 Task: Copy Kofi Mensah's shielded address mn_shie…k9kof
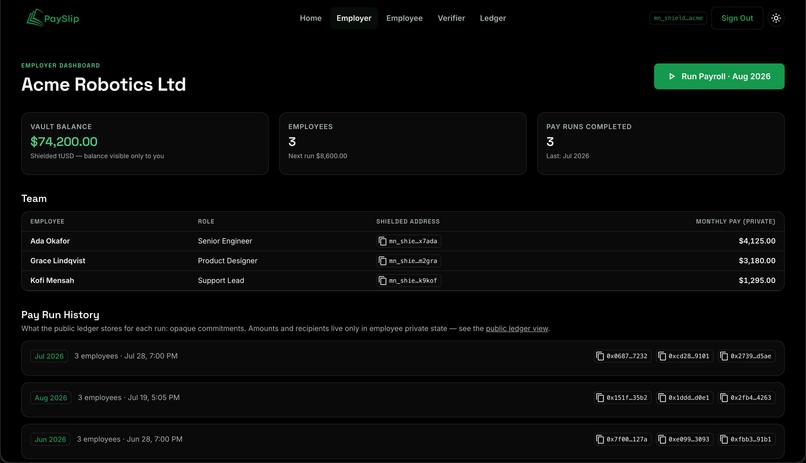(x=408, y=281)
